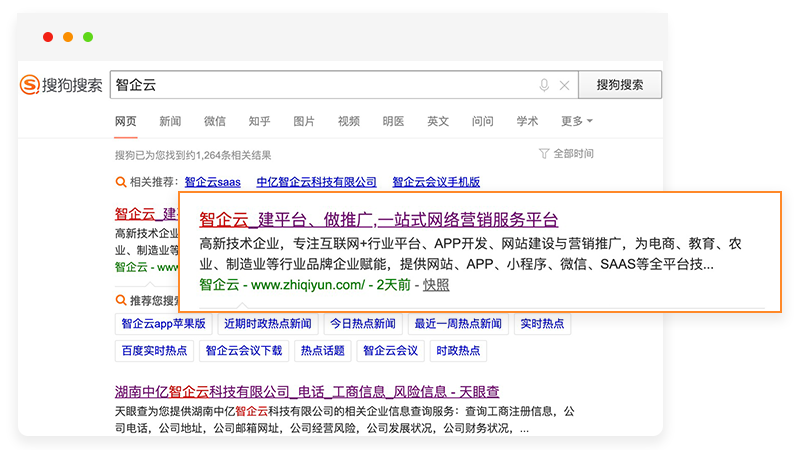Go to the 知乎 tab
Screen dimensions: 800x450
point(259,121)
